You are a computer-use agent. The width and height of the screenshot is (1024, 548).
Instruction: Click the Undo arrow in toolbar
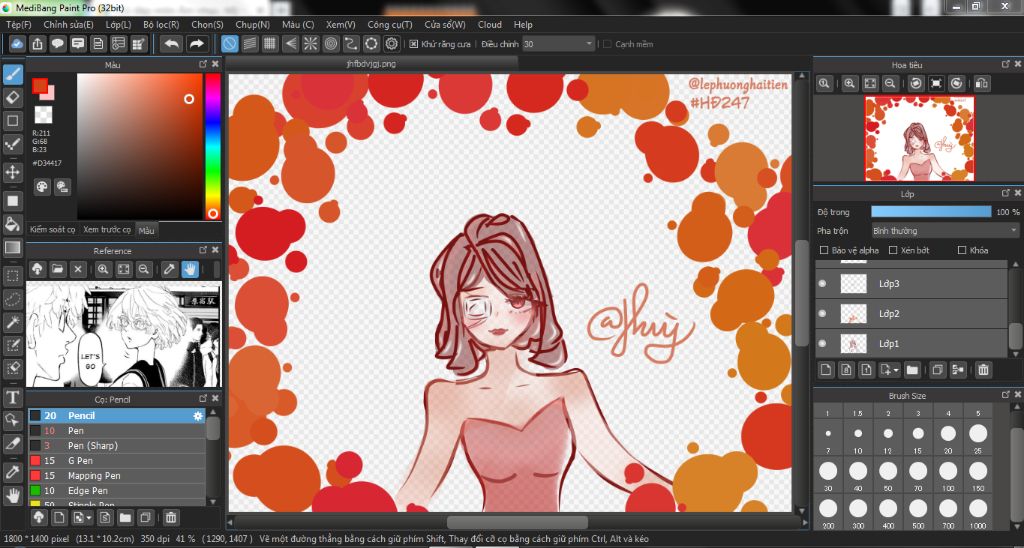pos(172,44)
